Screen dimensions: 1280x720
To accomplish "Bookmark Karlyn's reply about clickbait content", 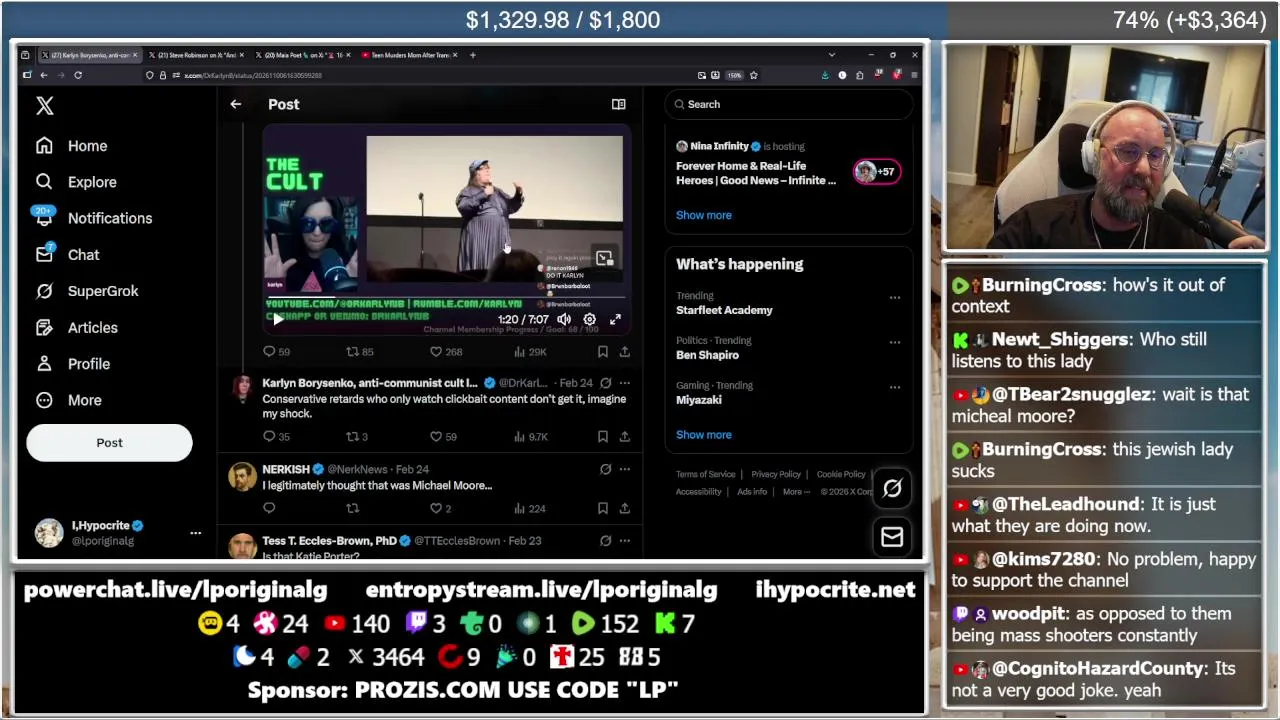I will [x=602, y=437].
